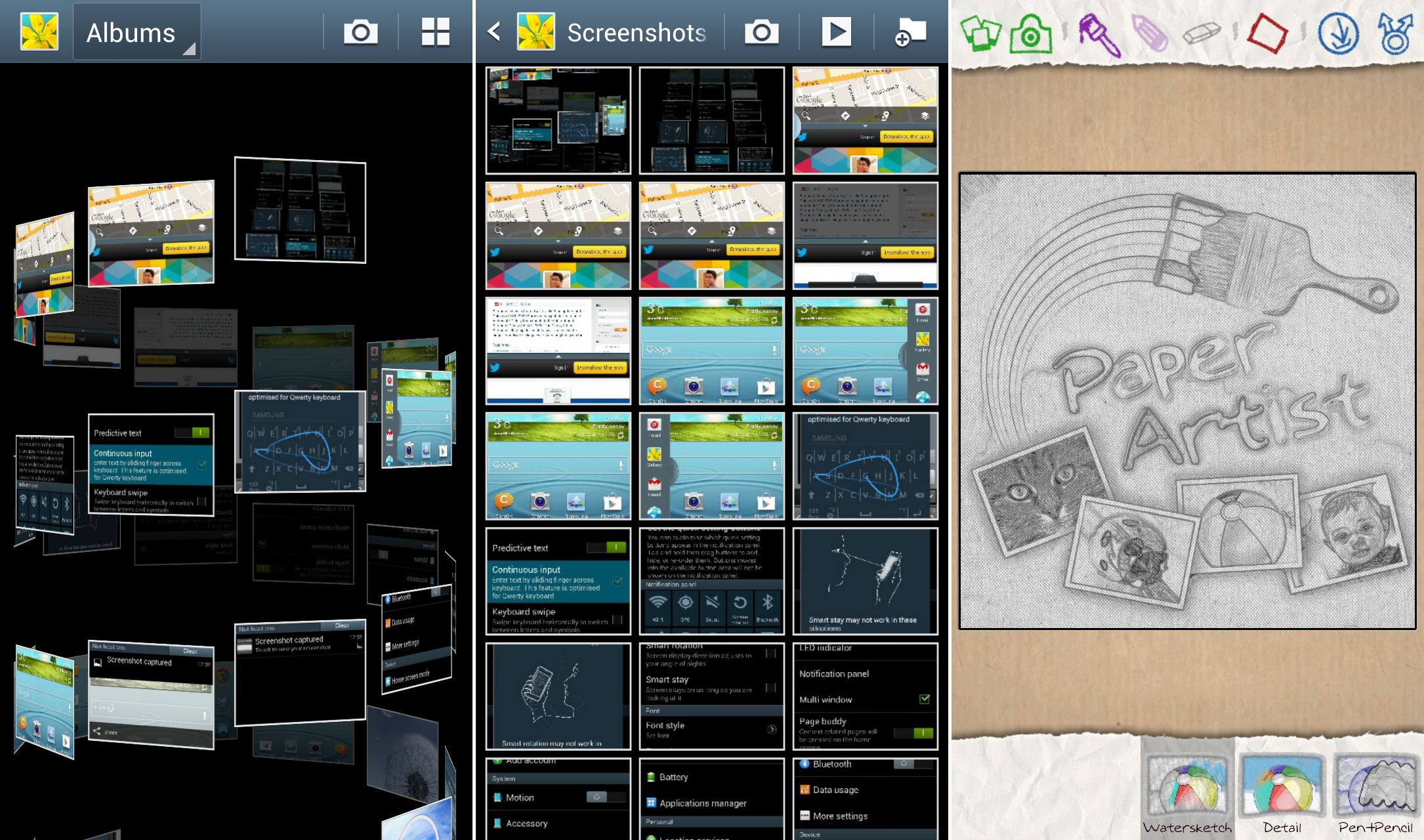This screenshot has width=1424, height=840.
Task: Switch Albums grid view icon
Action: tap(435, 31)
